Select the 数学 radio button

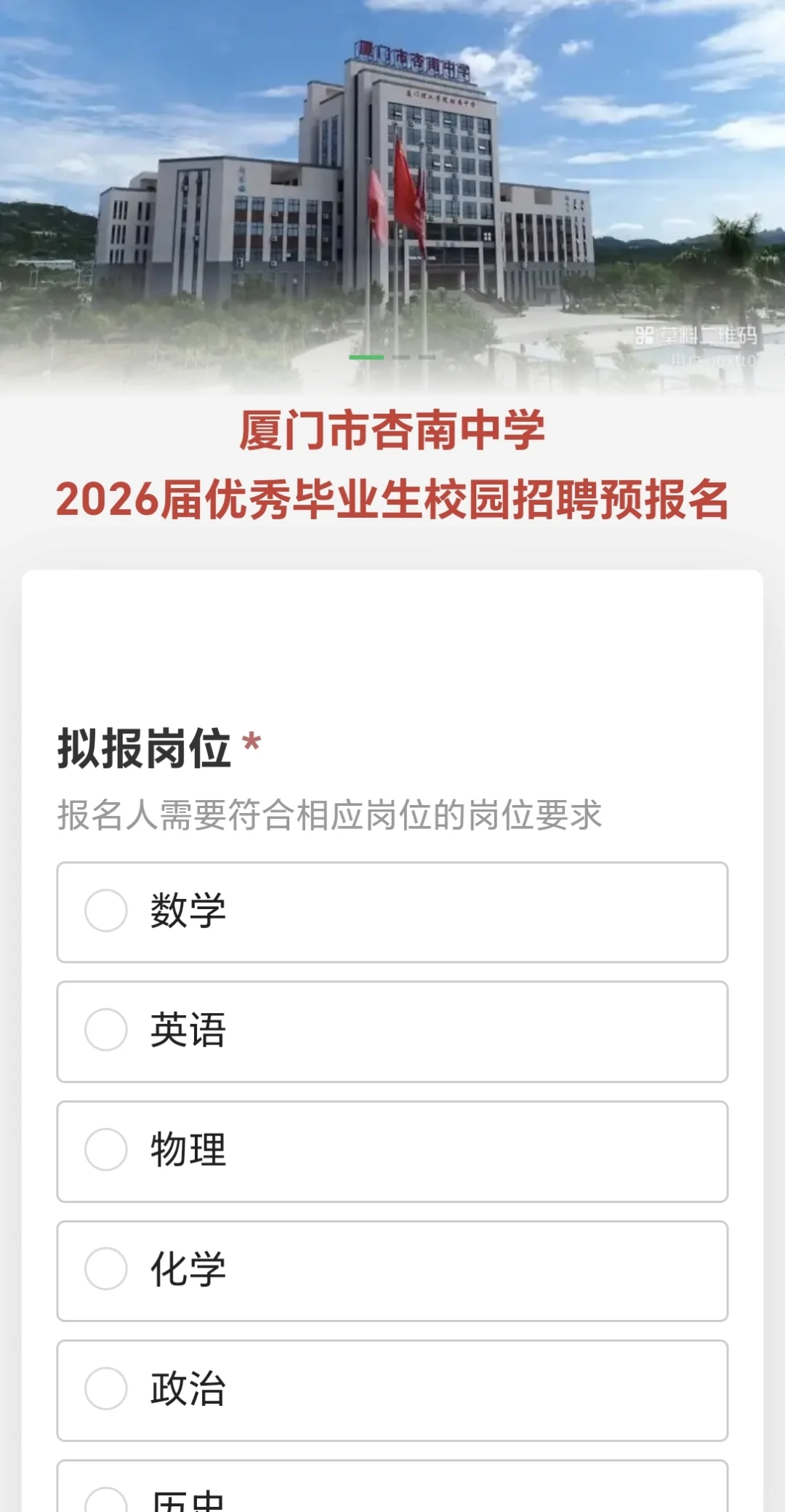(106, 911)
